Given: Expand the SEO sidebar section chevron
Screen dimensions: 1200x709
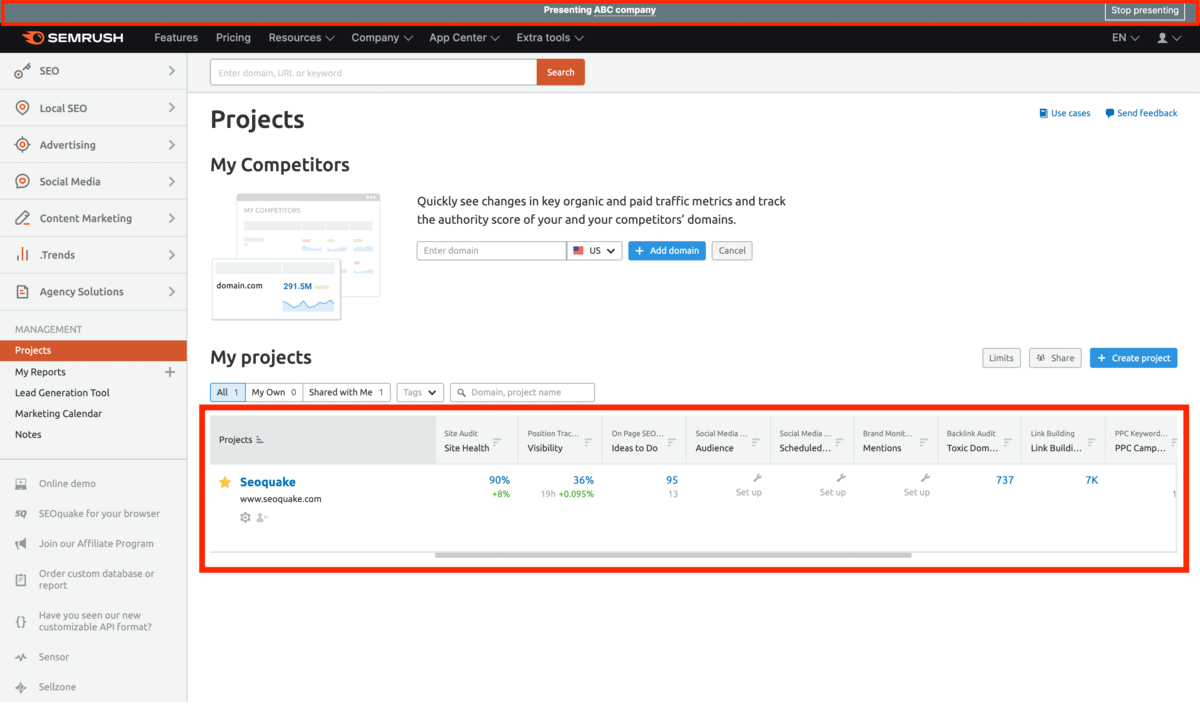Looking at the screenshot, I should pos(172,71).
